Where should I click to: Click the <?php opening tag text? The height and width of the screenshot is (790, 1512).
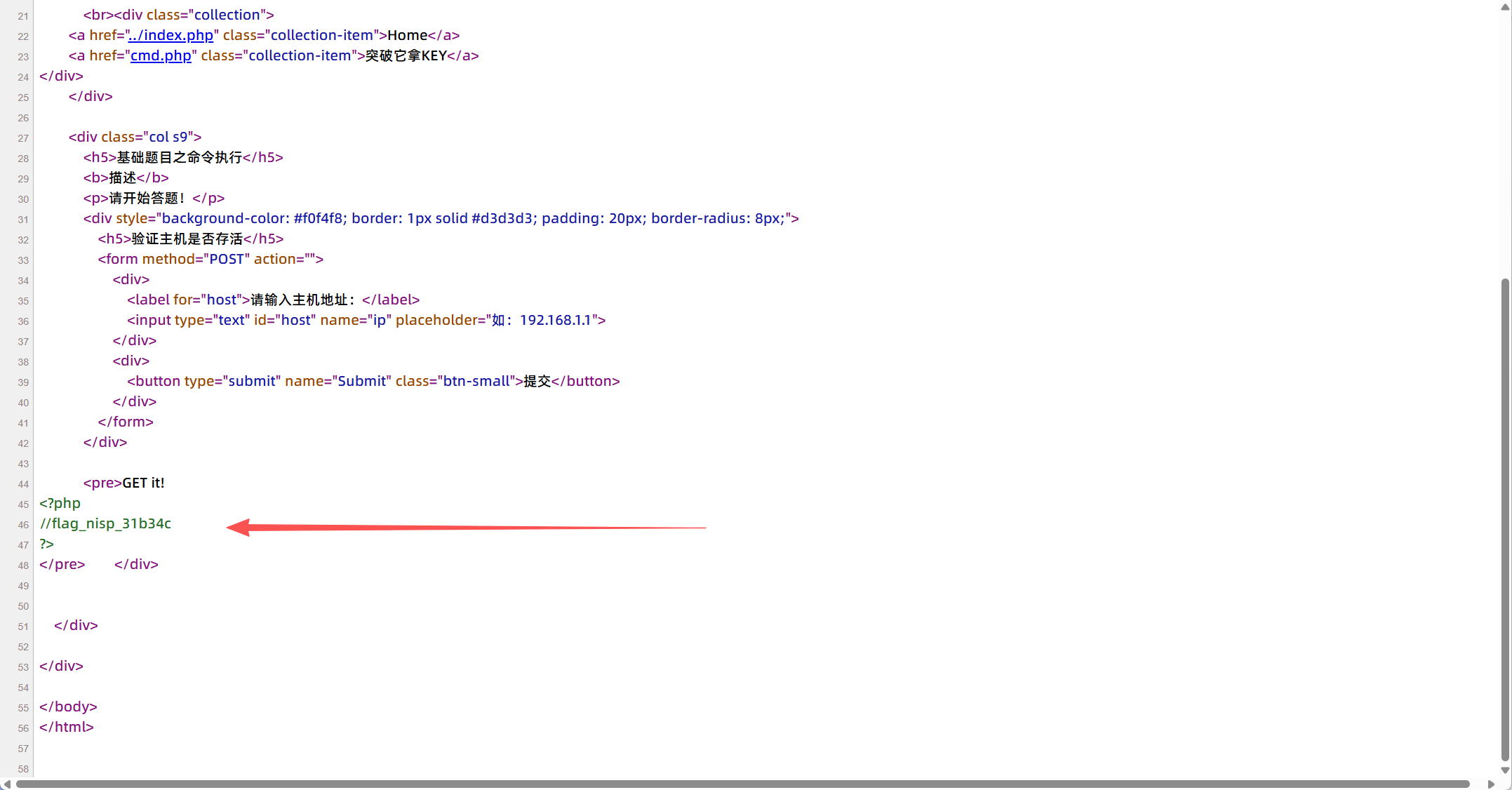(x=60, y=503)
